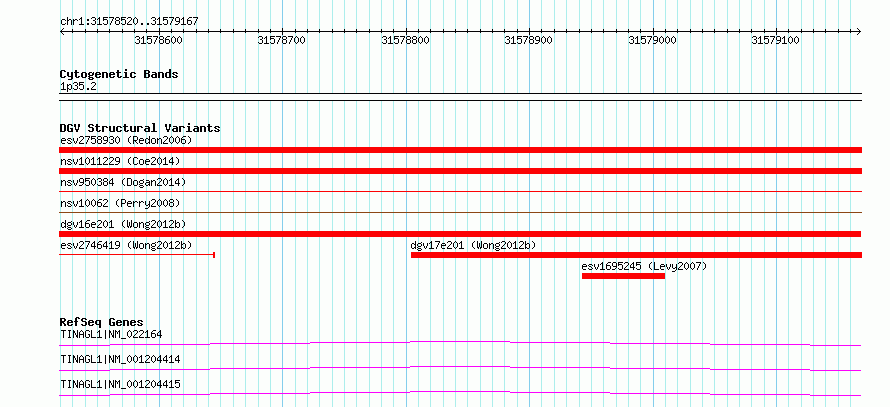Click the RefSeq Genes track title
This screenshot has height=407, width=890.
coord(101,322)
